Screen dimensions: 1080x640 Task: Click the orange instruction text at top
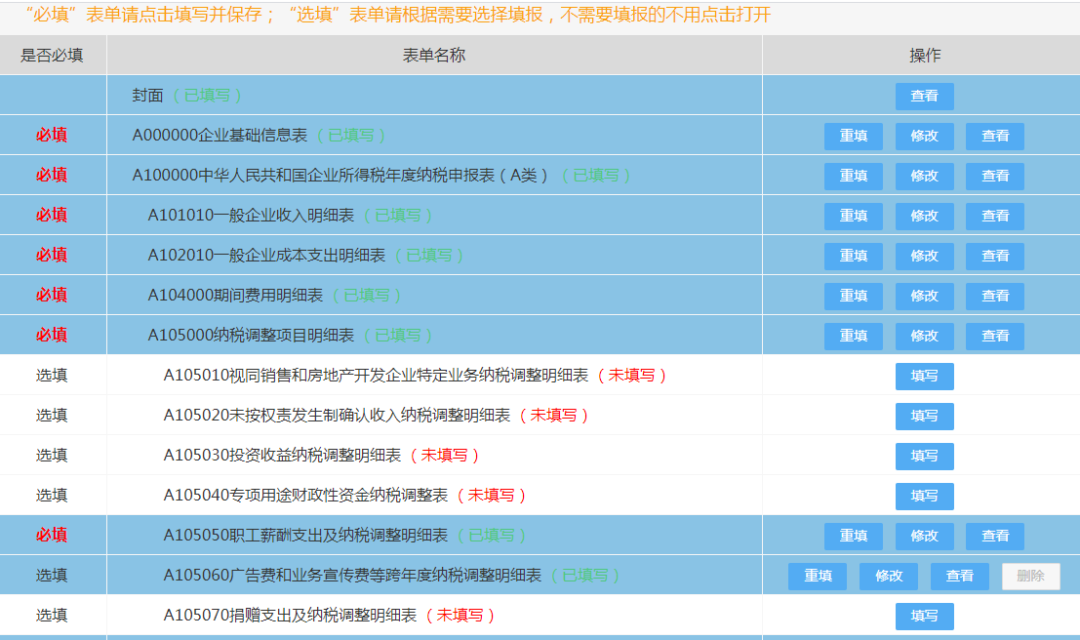coord(397,14)
